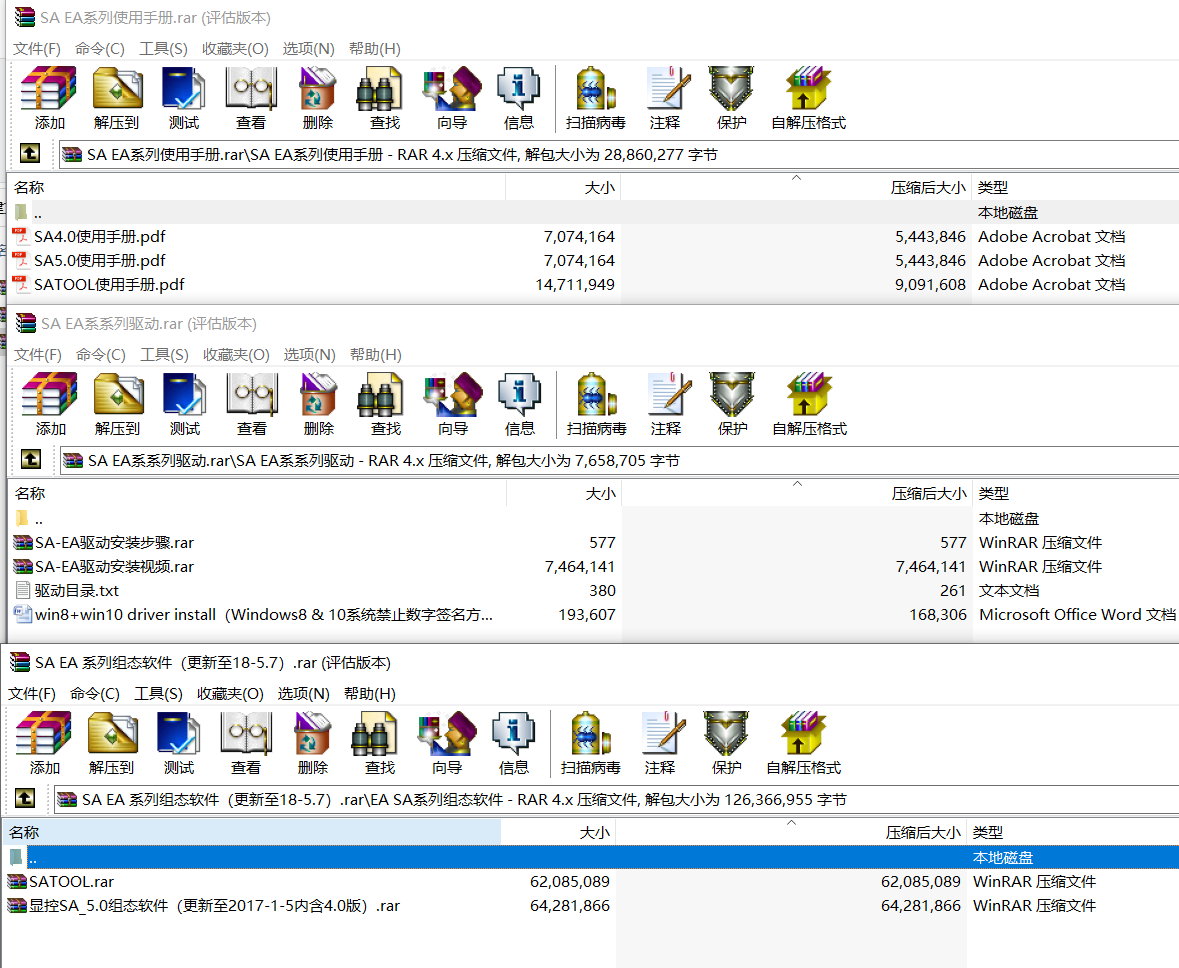Open 帮助(H) menu in the 组态软件 window
This screenshot has height=968, width=1179.
click(369, 694)
